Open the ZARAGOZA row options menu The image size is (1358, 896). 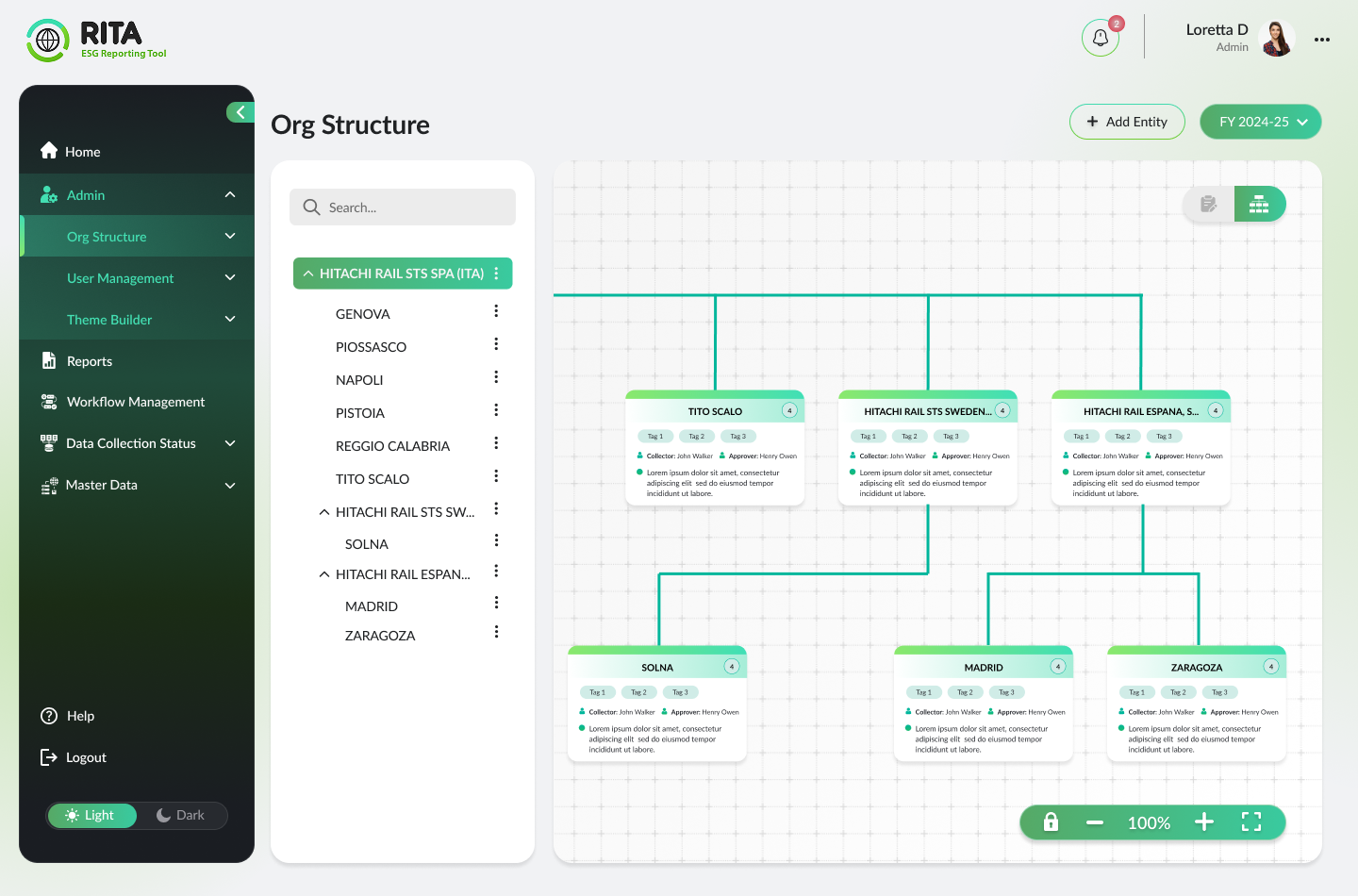tap(496, 632)
